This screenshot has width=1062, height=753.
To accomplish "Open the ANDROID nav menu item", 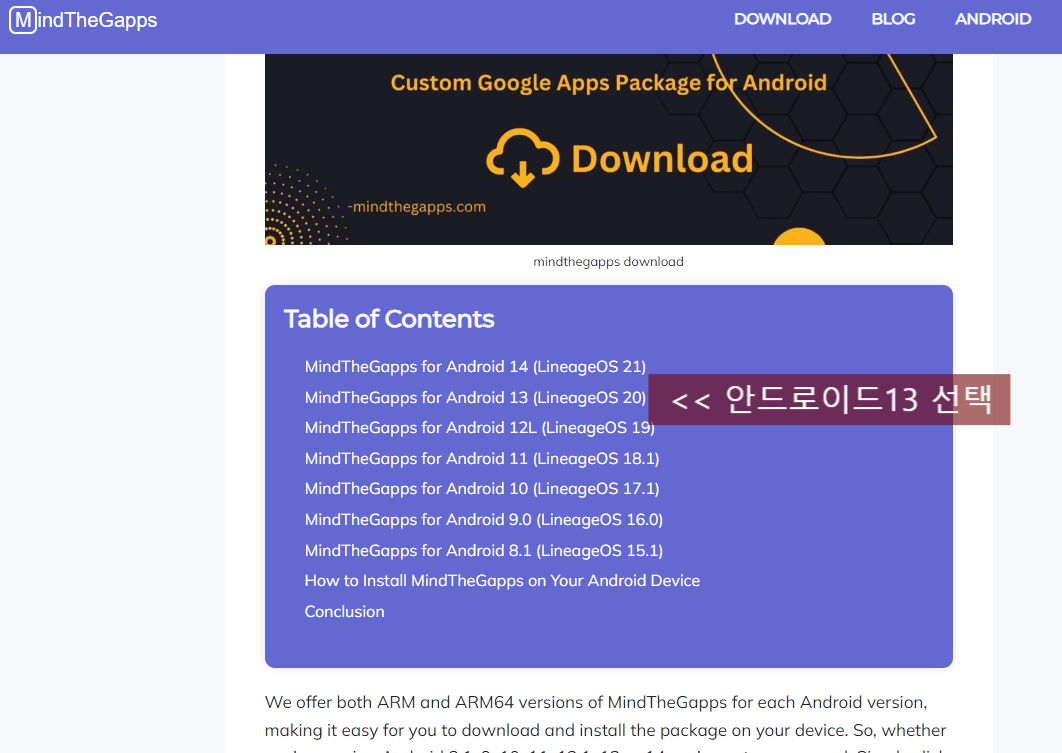I will [993, 19].
